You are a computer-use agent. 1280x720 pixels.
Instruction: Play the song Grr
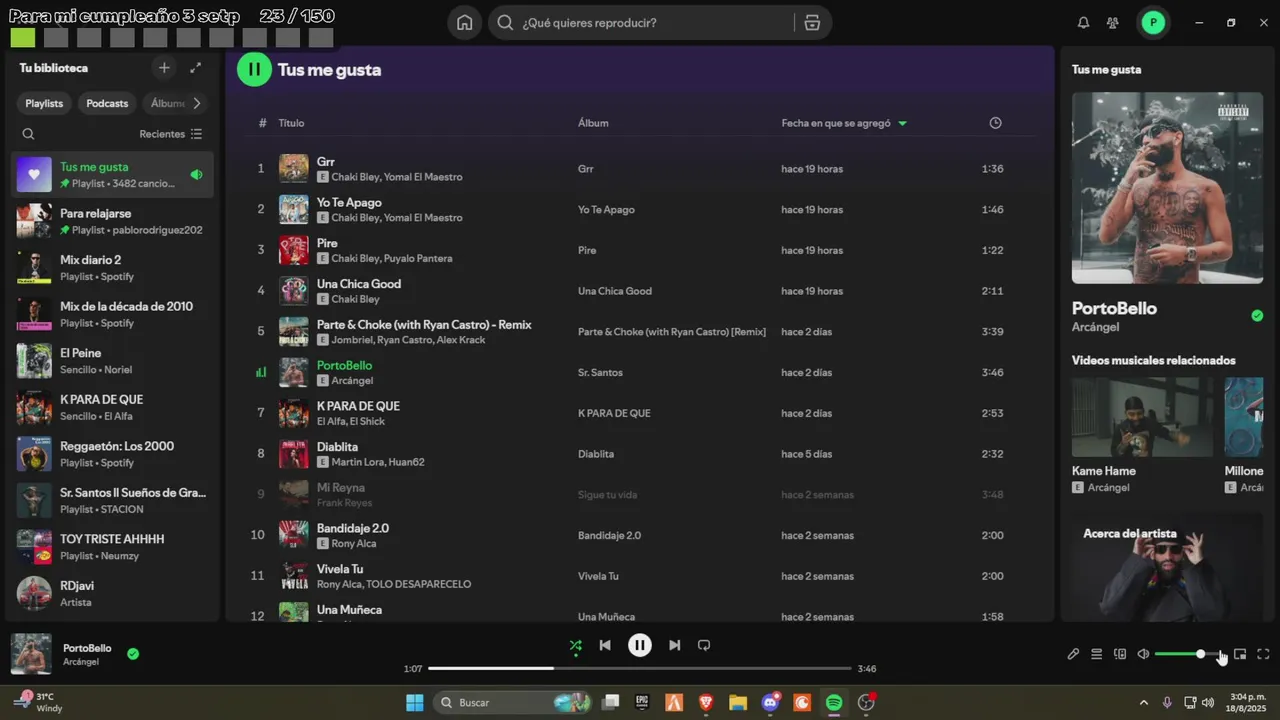point(640,168)
